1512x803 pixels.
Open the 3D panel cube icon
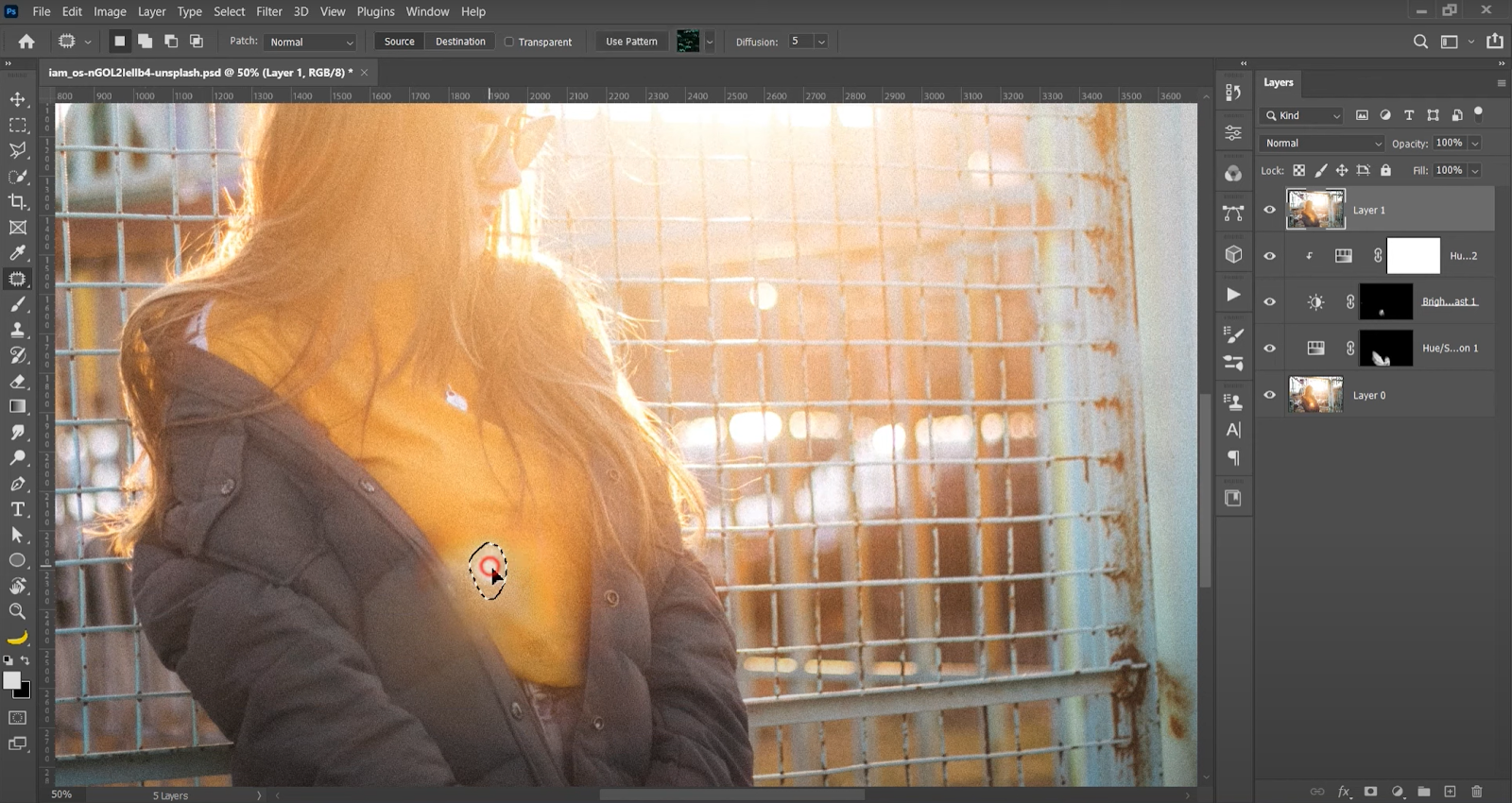tap(1233, 254)
